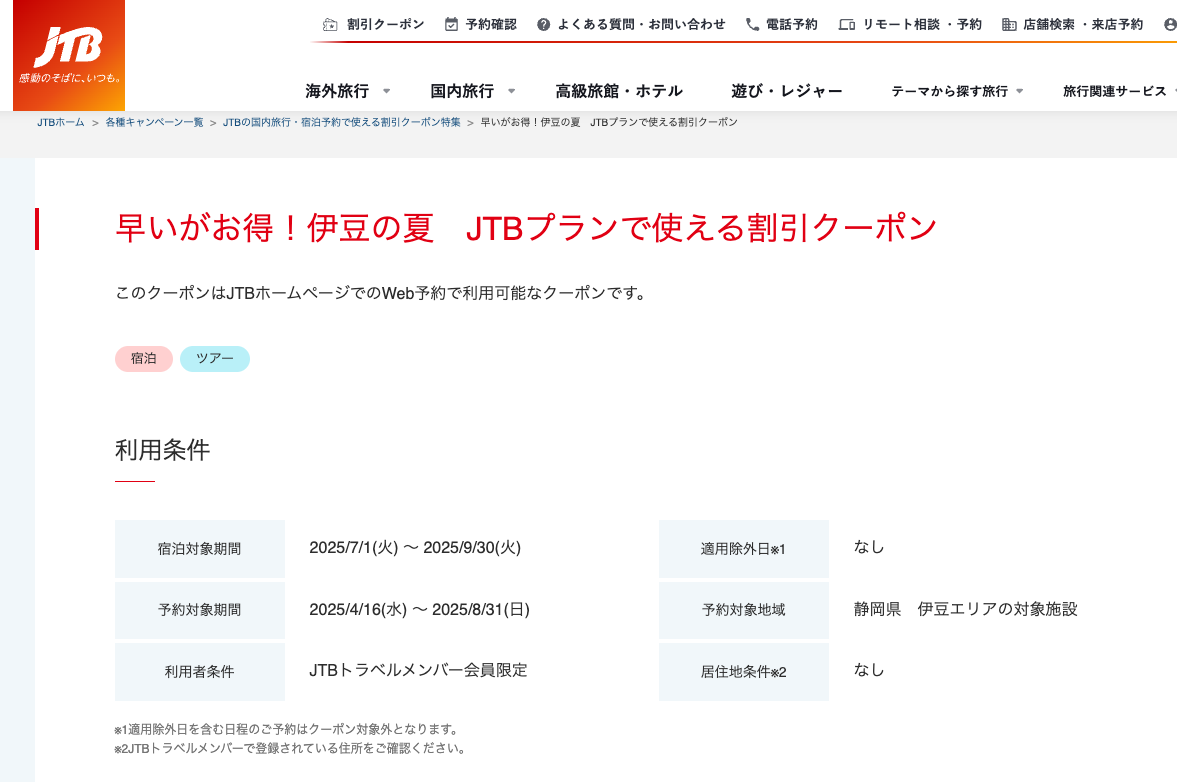The height and width of the screenshot is (782, 1177).
Task: Open the 電話予約 link
Action: tap(792, 25)
